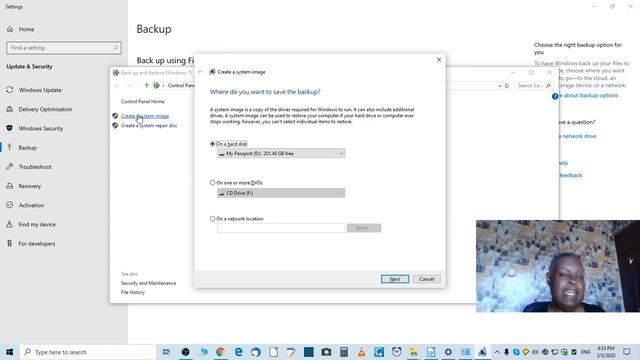Open the clock showing 4:53 PM
640x360 pixels.
point(606,352)
